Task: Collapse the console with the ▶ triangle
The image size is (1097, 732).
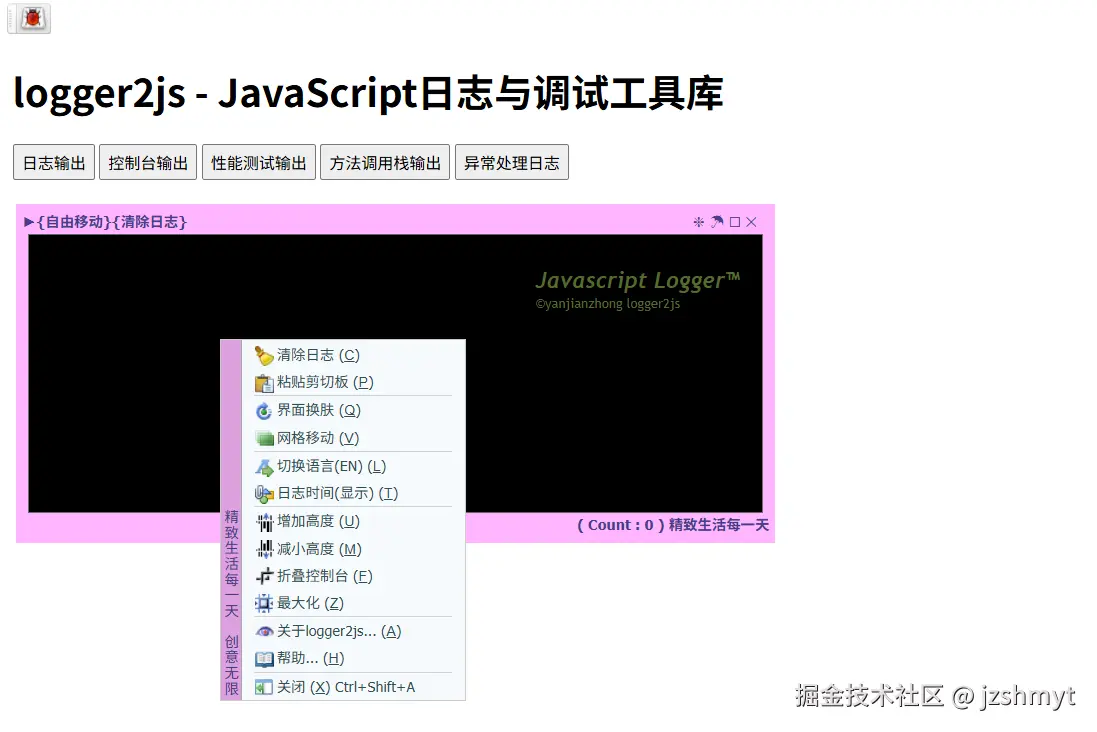Action: click(x=29, y=222)
